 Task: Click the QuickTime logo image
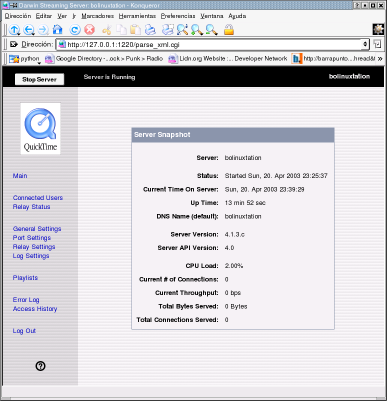40,128
